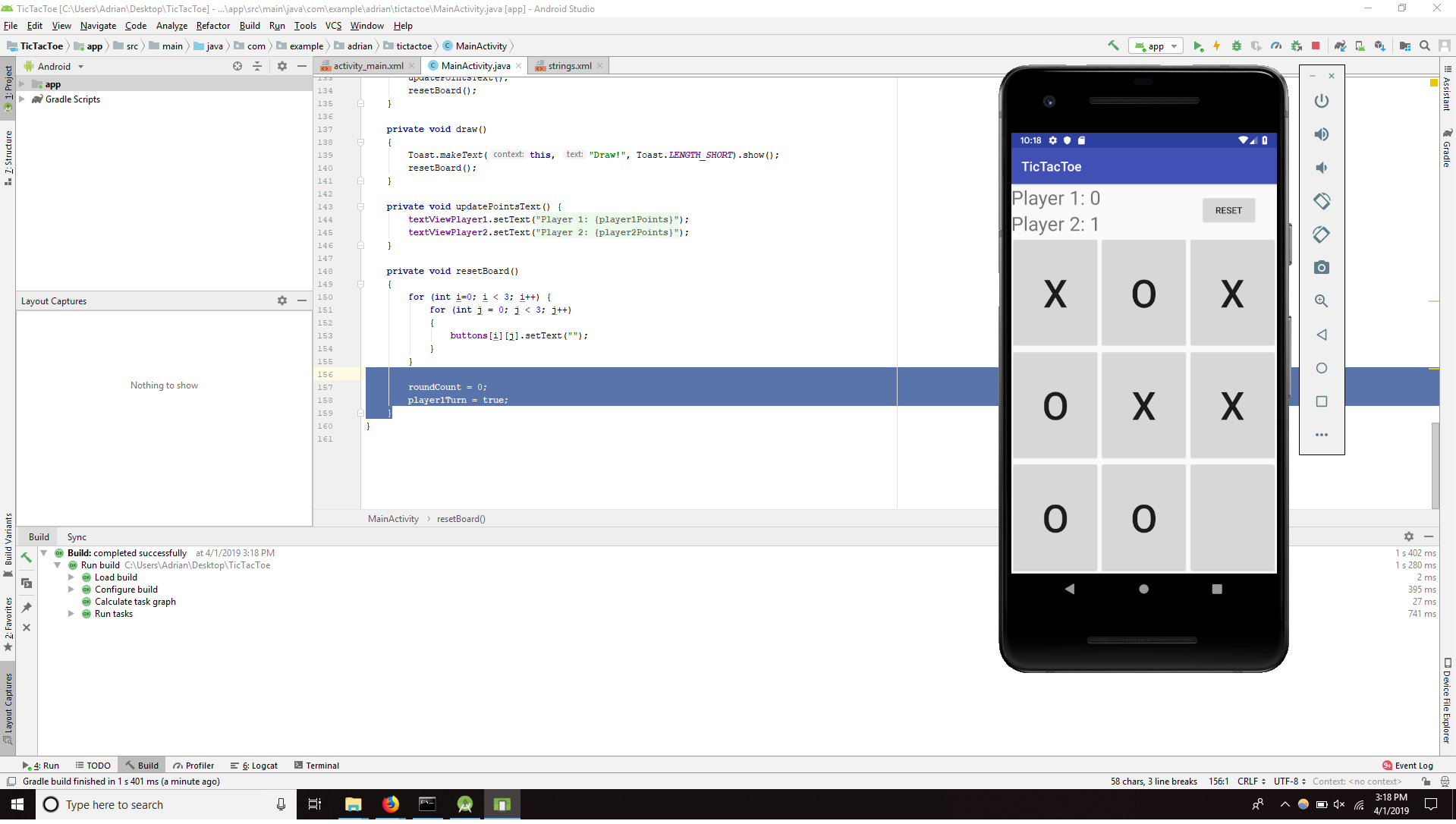Expand the Run tasks build entry
Screen dimensions: 1456x824
(x=71, y=614)
